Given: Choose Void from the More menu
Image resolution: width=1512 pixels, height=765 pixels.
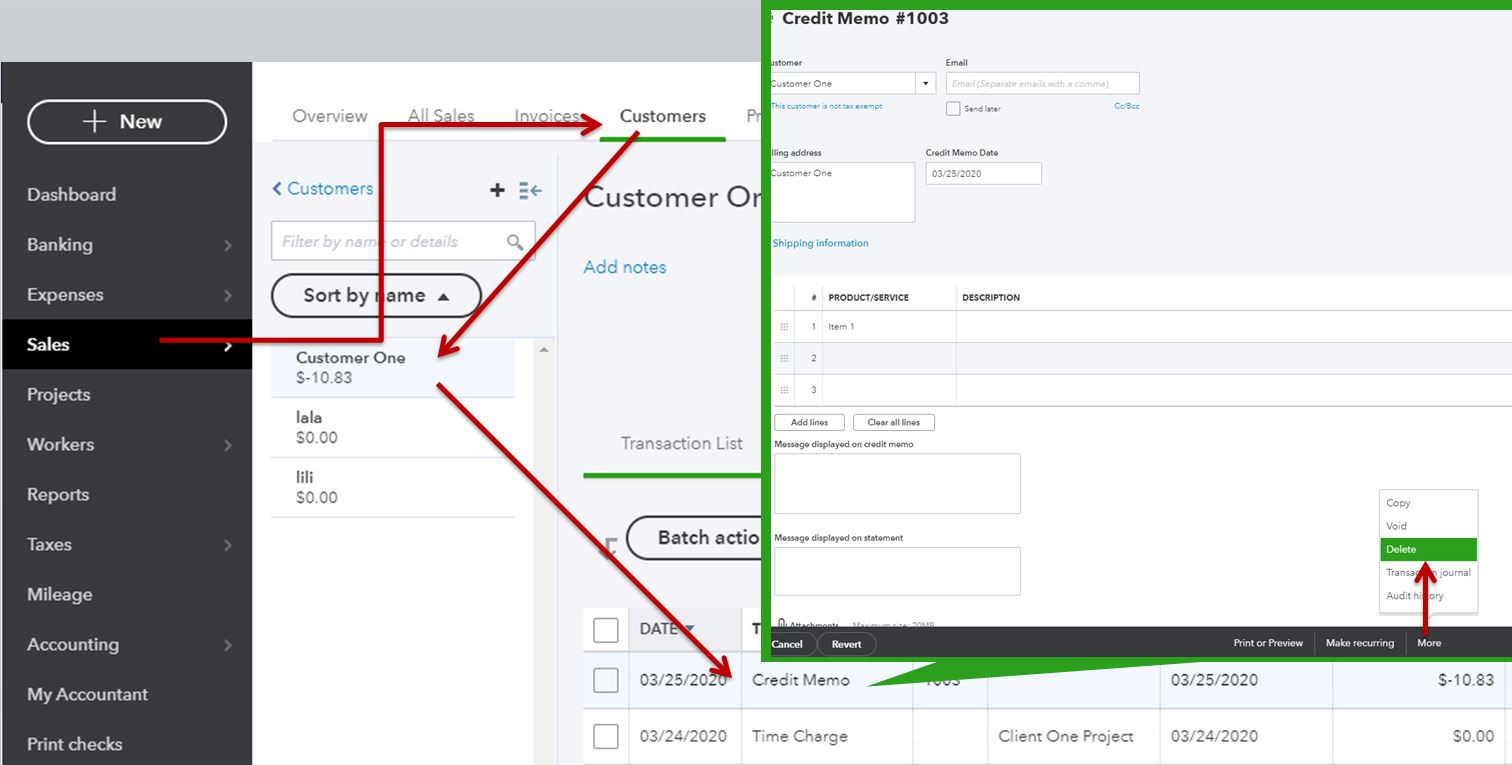Looking at the screenshot, I should tap(1396, 526).
